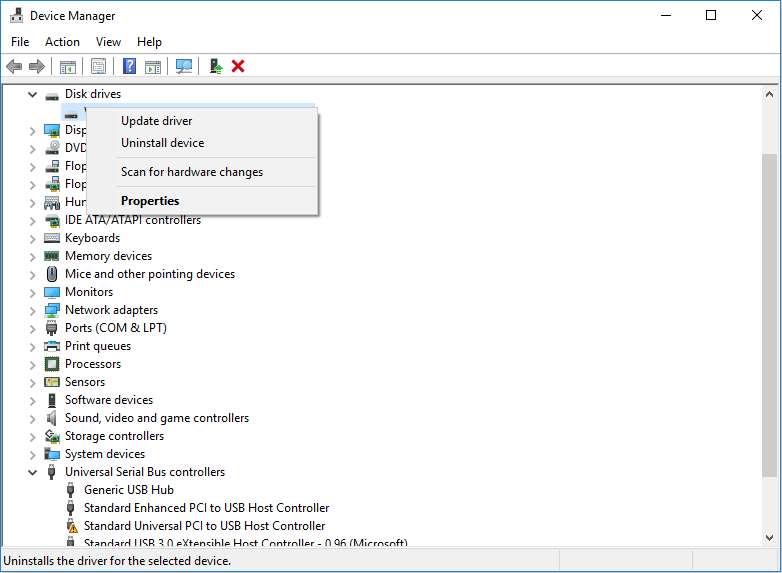Toggle the action pane toolbar icon

click(x=153, y=66)
